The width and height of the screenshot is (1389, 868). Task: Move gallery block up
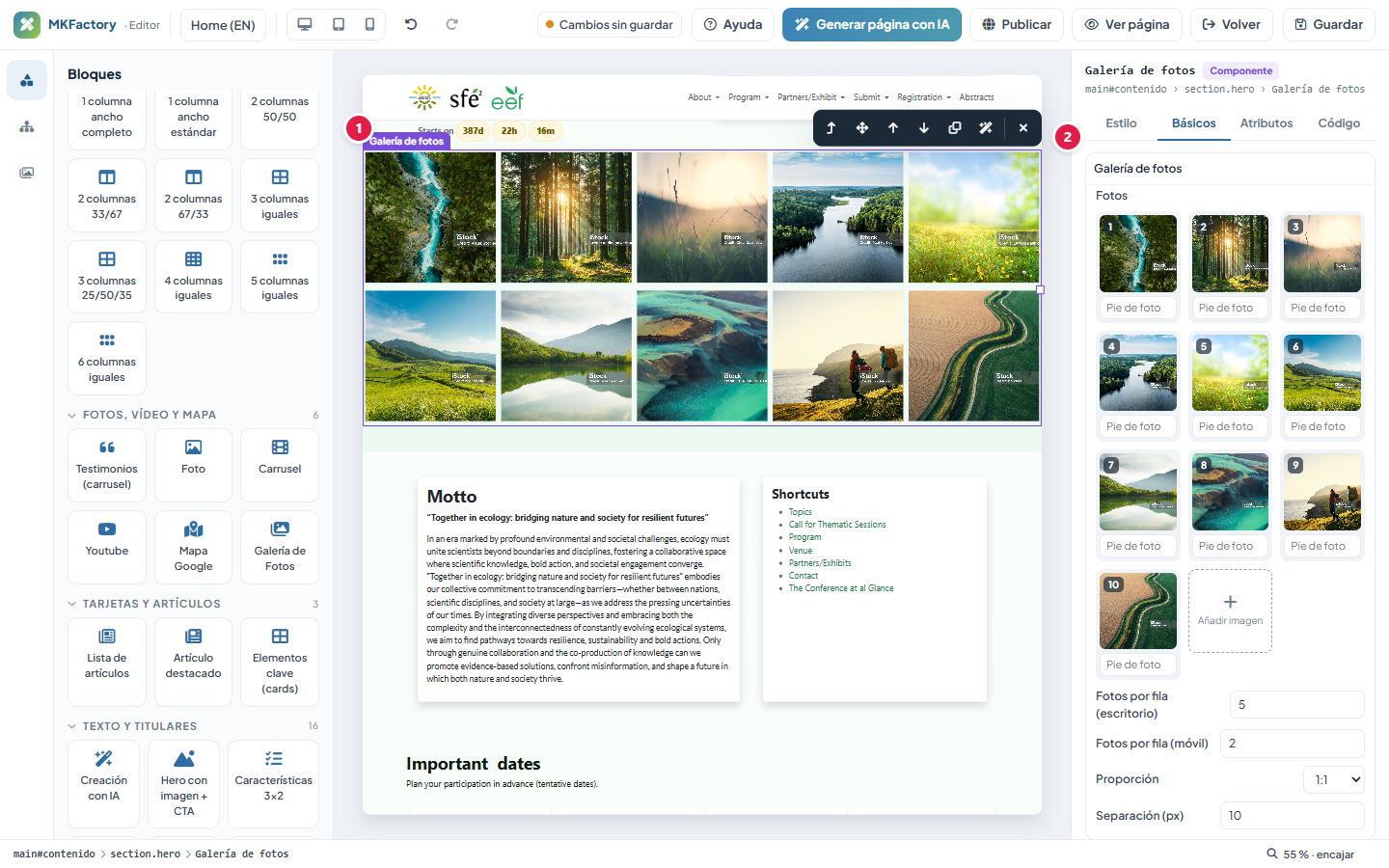[x=893, y=127]
